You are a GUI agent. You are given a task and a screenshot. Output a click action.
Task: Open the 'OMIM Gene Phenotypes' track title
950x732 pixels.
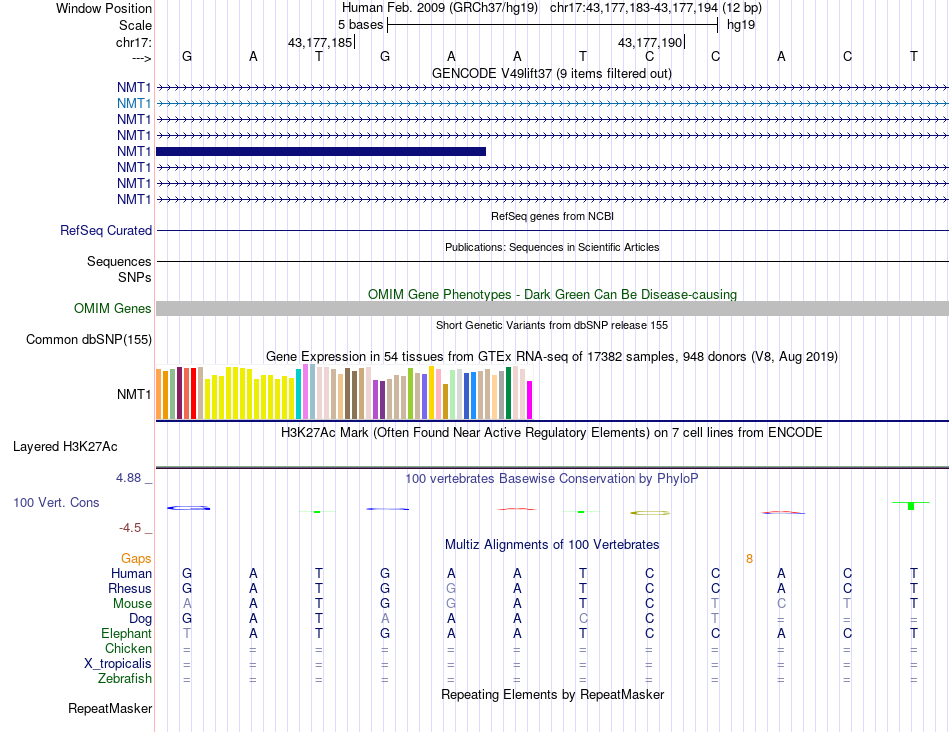click(x=552, y=294)
